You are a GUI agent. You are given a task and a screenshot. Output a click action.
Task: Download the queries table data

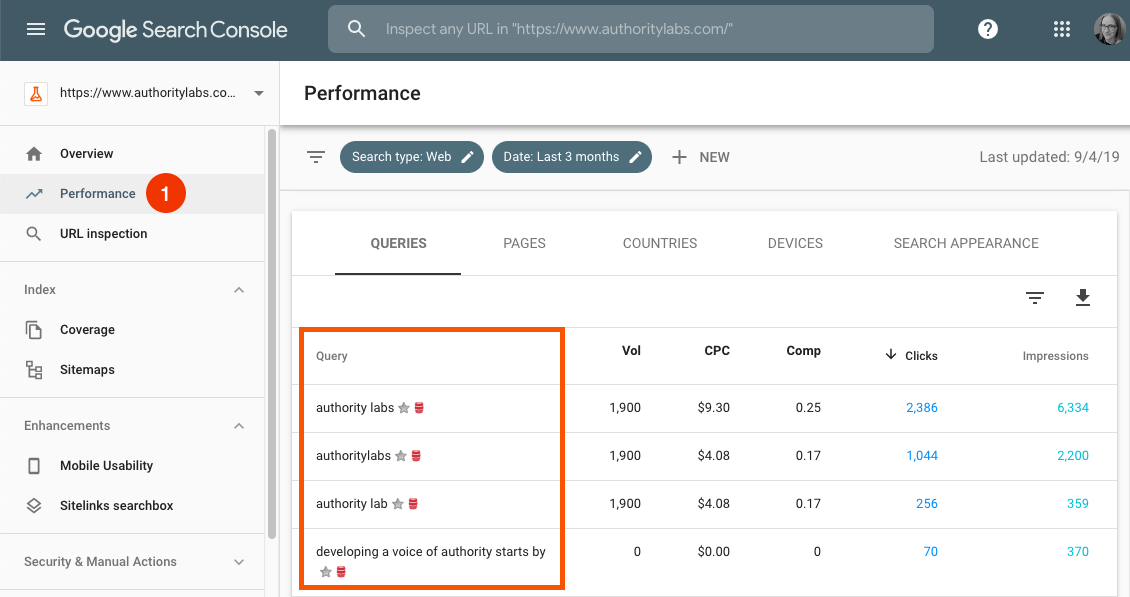tap(1082, 298)
